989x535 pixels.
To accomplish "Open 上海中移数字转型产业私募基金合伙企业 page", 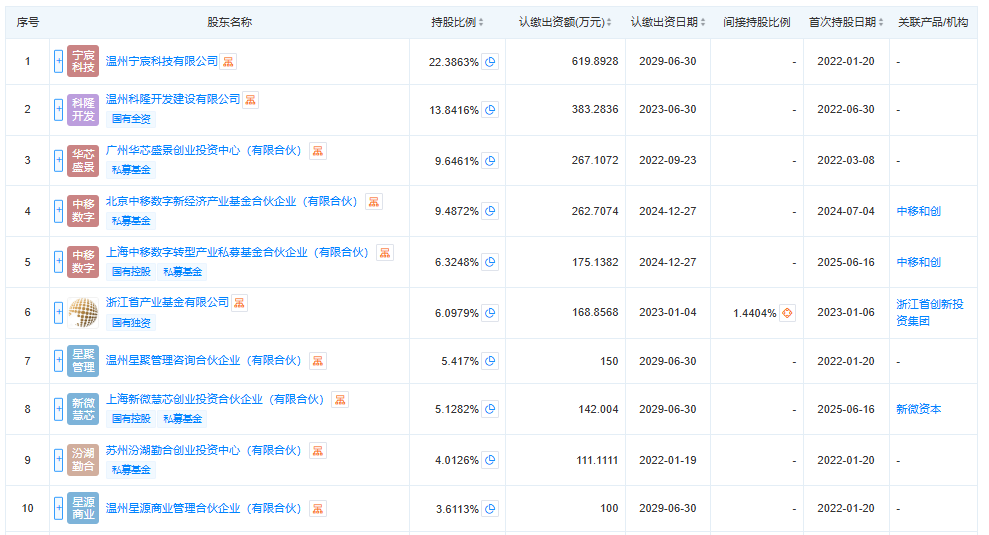I will 237,252.
